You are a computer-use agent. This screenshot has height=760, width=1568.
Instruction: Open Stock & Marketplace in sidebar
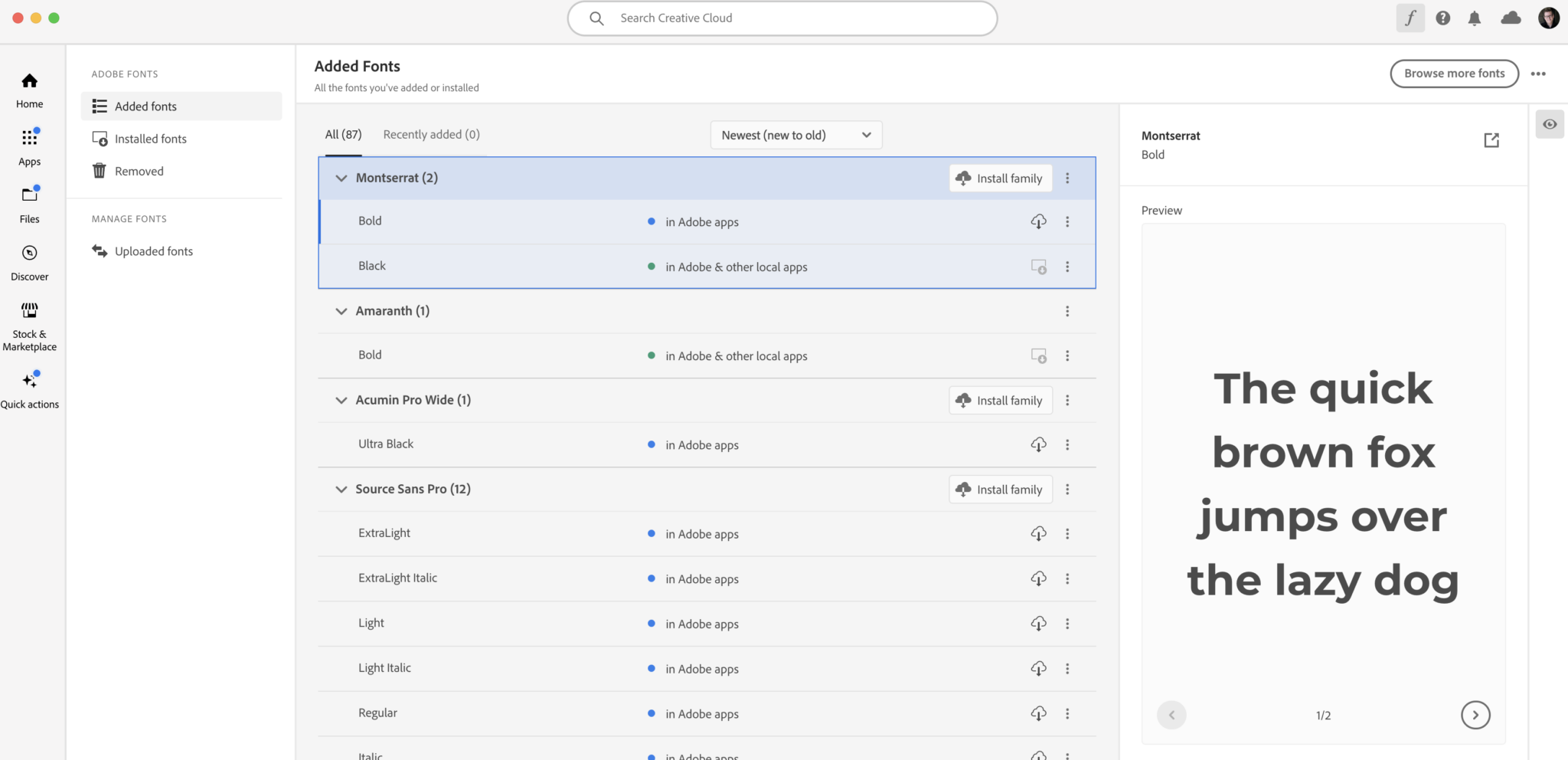30,326
